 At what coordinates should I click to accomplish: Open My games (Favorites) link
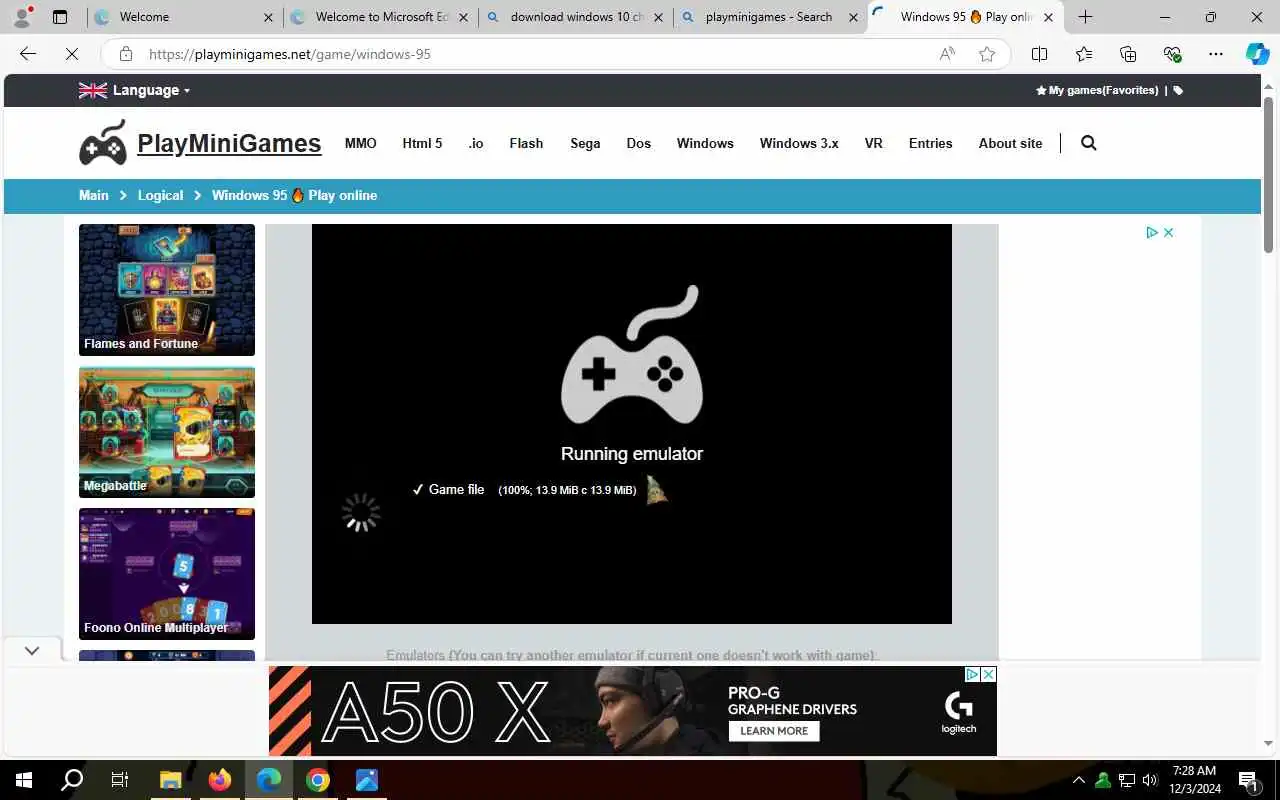point(1097,90)
